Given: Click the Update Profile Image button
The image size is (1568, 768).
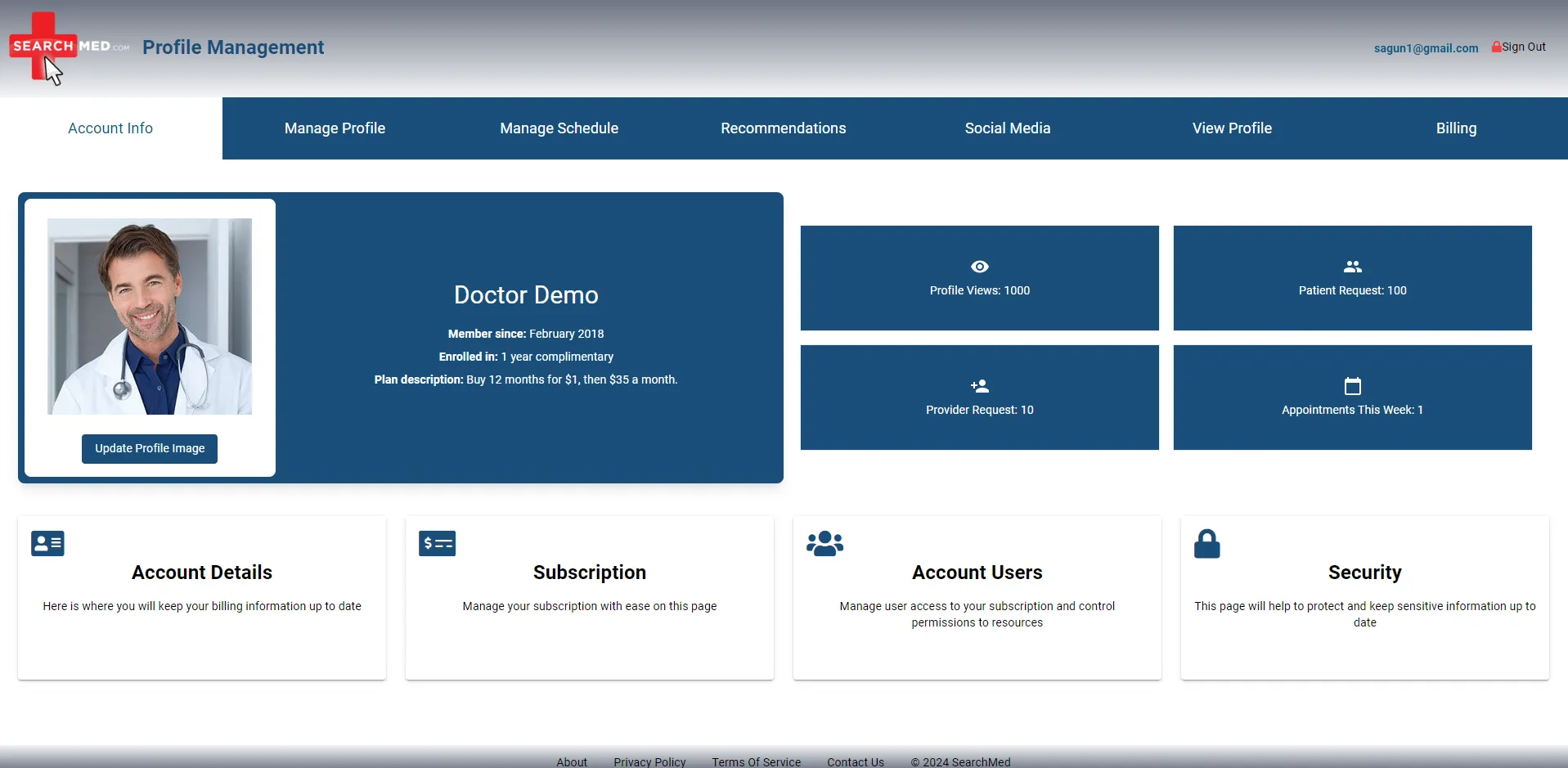Looking at the screenshot, I should pos(149,448).
